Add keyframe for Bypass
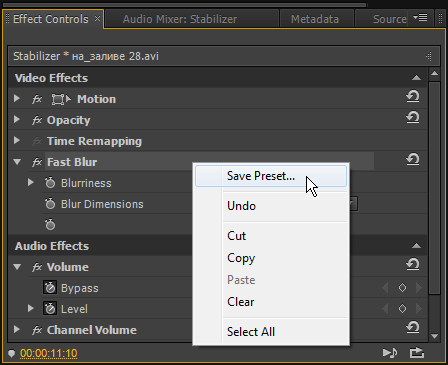 [402, 288]
